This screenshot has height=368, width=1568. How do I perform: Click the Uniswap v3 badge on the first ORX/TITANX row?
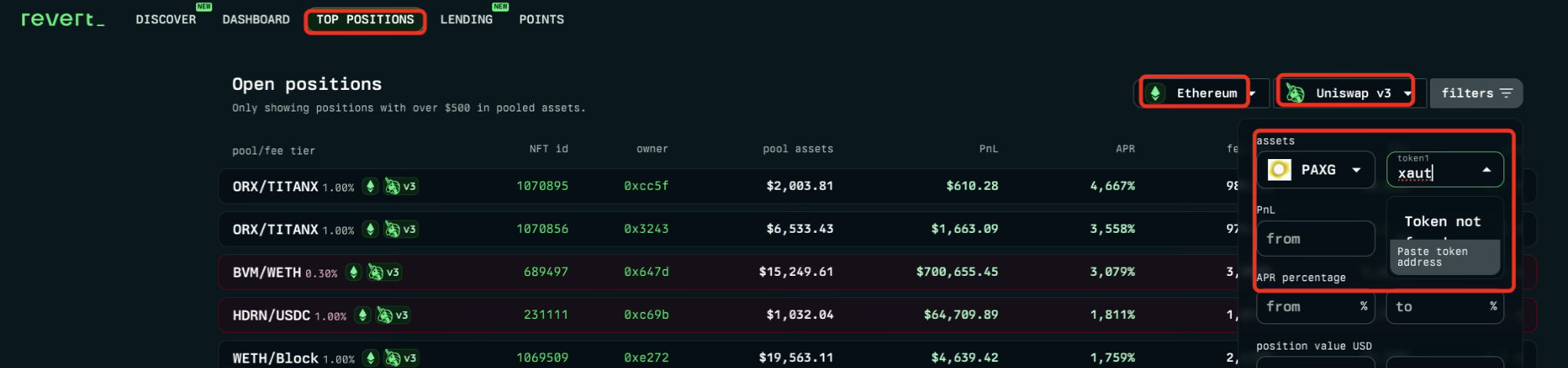pyautogui.click(x=401, y=186)
